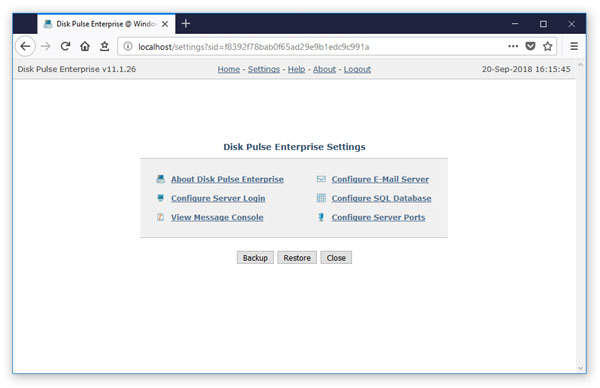600x388 pixels.
Task: Open the browser home page icon
Action: (x=85, y=46)
